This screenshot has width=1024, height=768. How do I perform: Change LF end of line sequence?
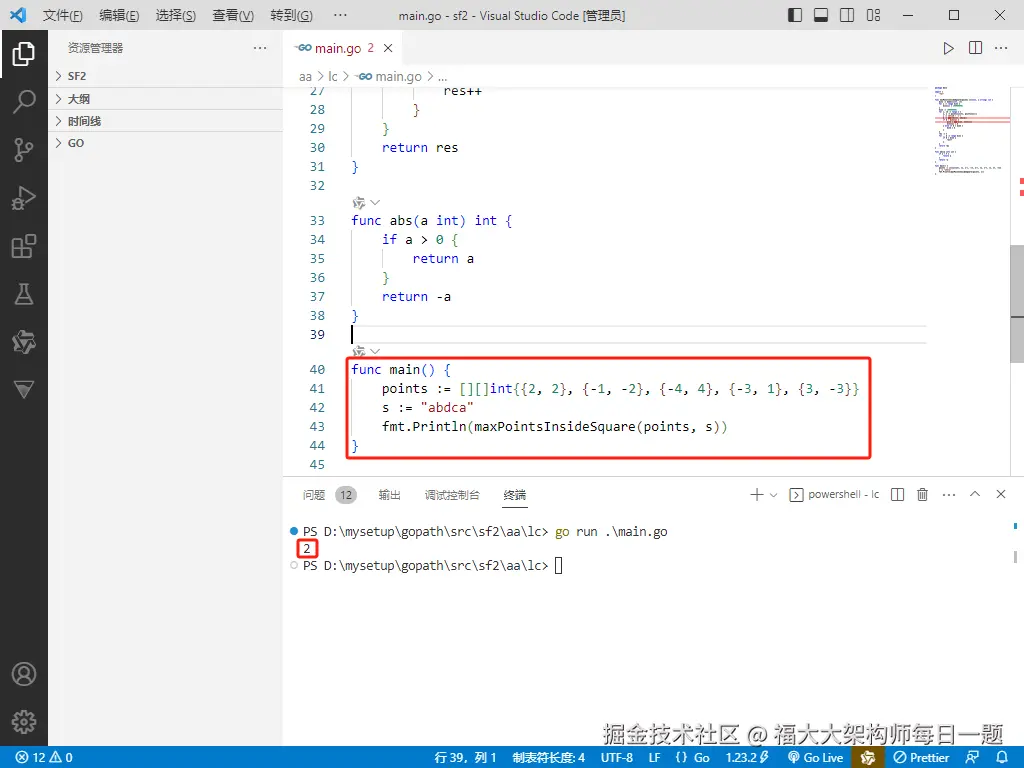(654, 758)
